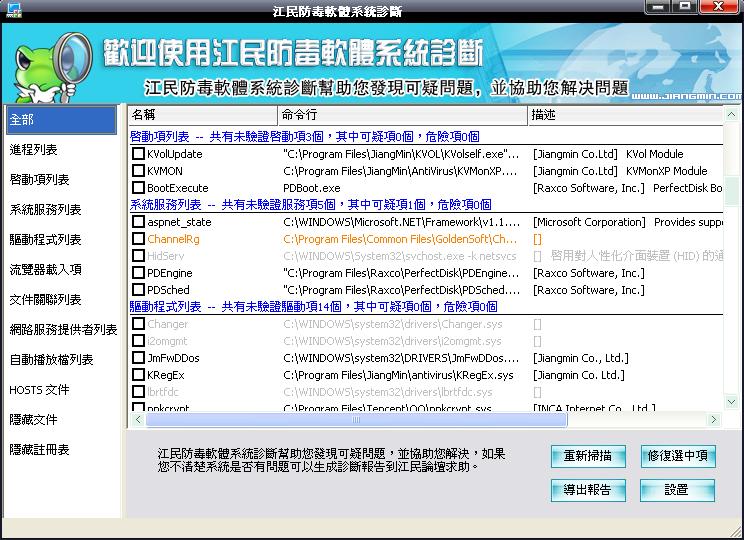Check the HidServ checkbox
Screen dimensions: 744x540
coord(138,256)
